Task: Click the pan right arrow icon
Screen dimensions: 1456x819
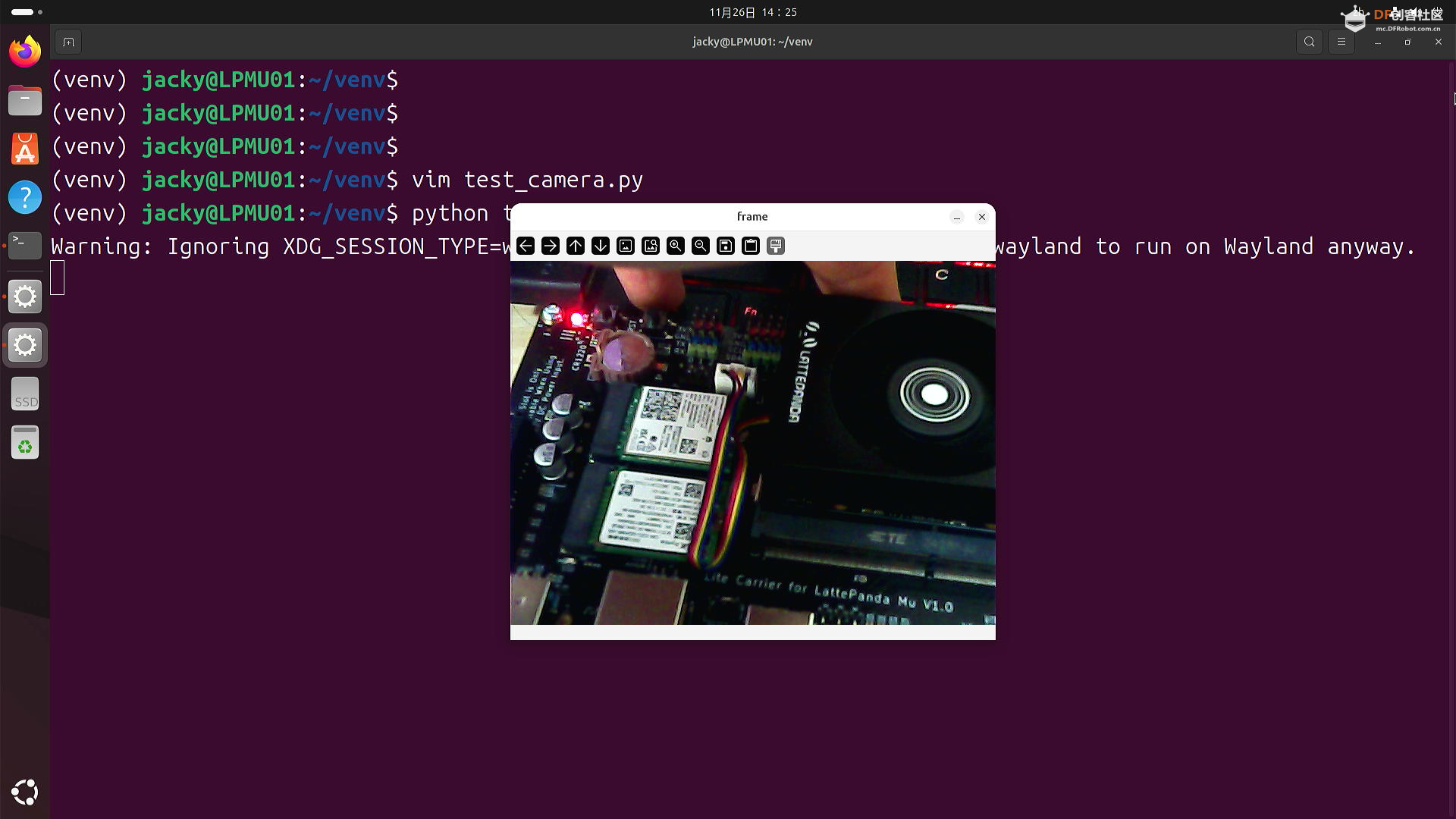Action: 551,246
